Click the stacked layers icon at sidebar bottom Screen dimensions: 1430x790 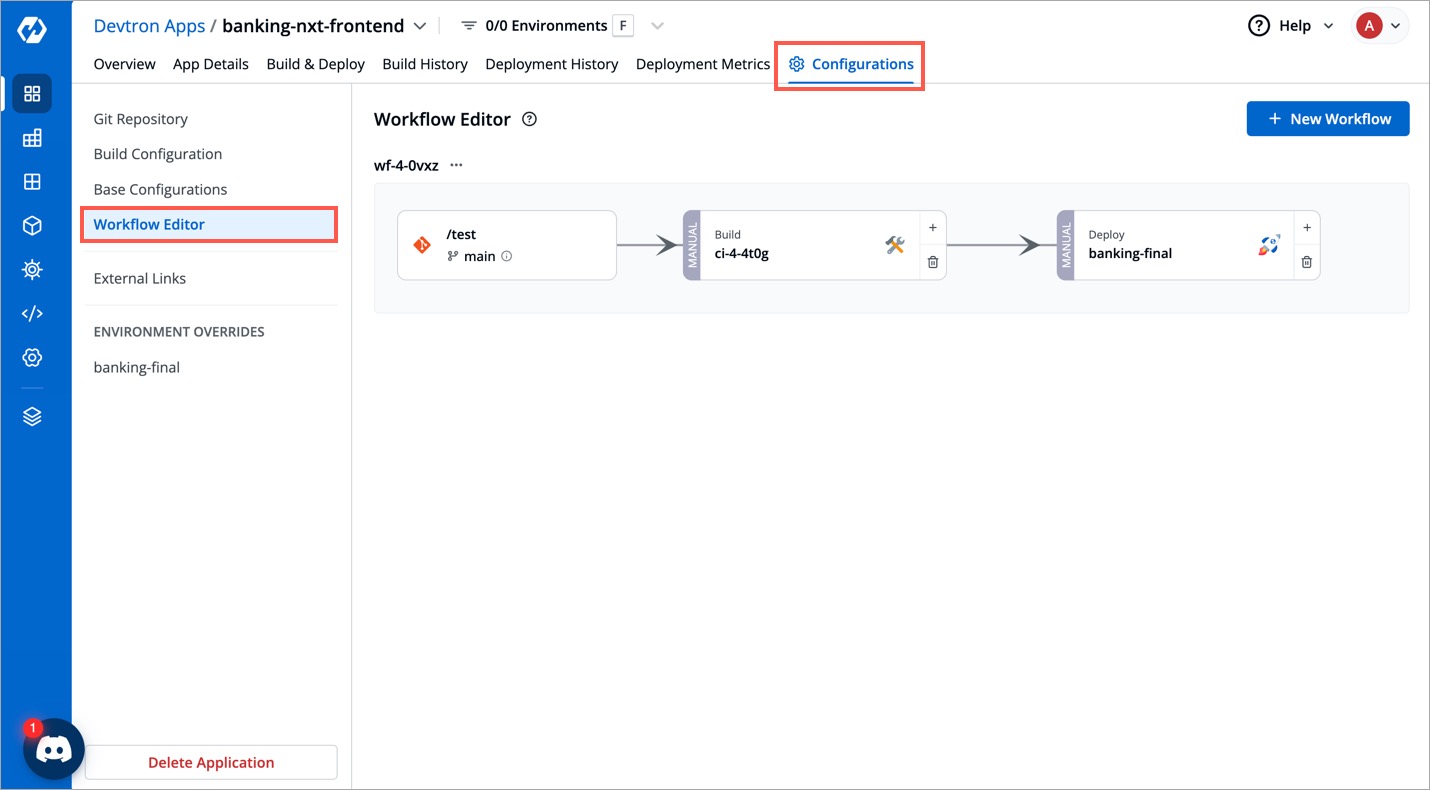click(31, 415)
